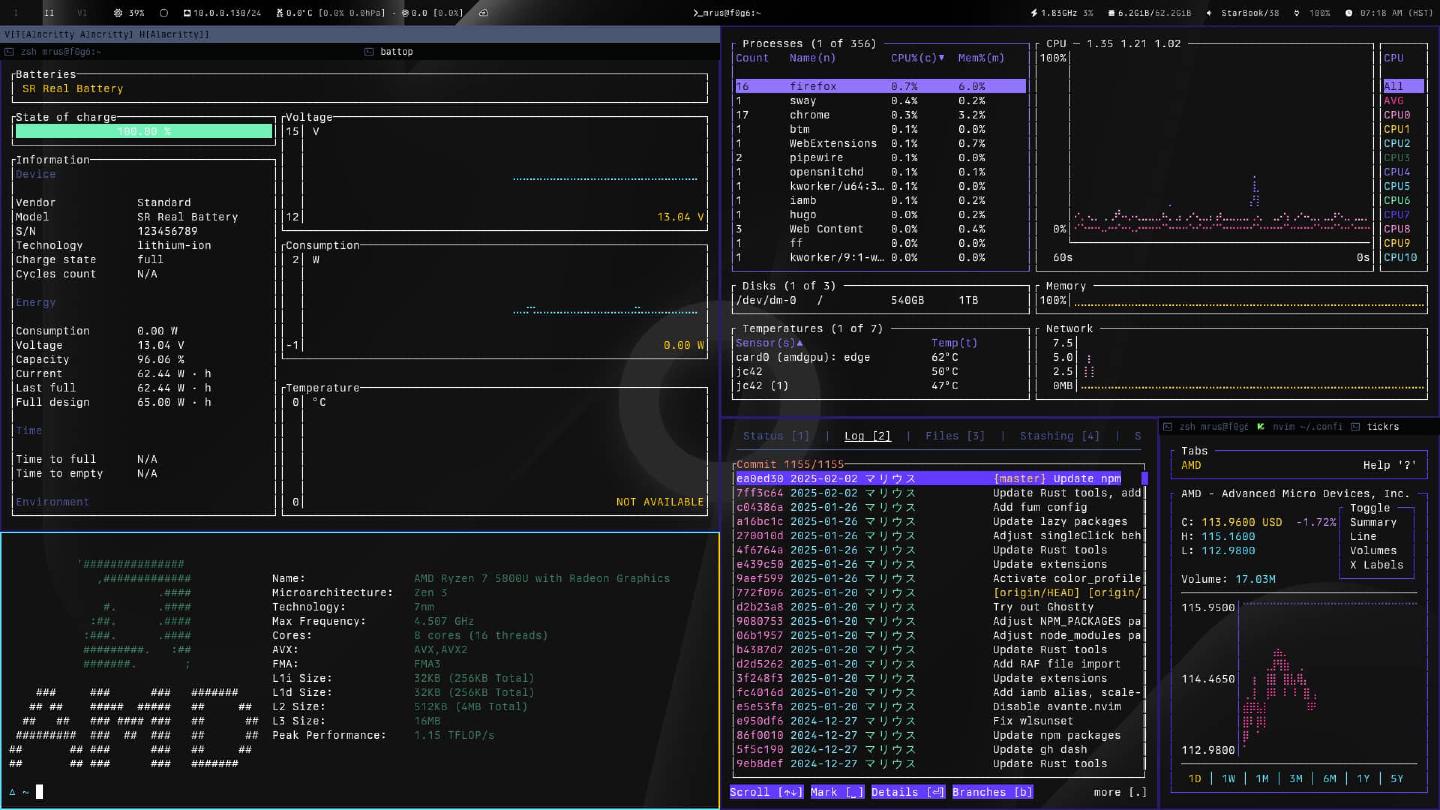
Task: Sort processes by Count column header
Action: (x=752, y=58)
